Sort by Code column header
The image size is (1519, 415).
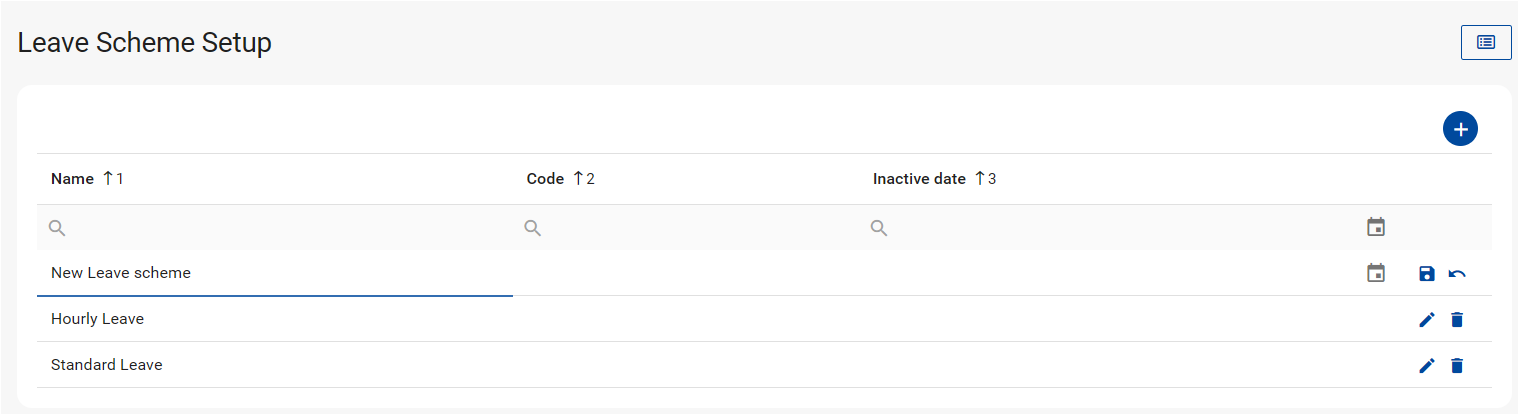coord(545,179)
